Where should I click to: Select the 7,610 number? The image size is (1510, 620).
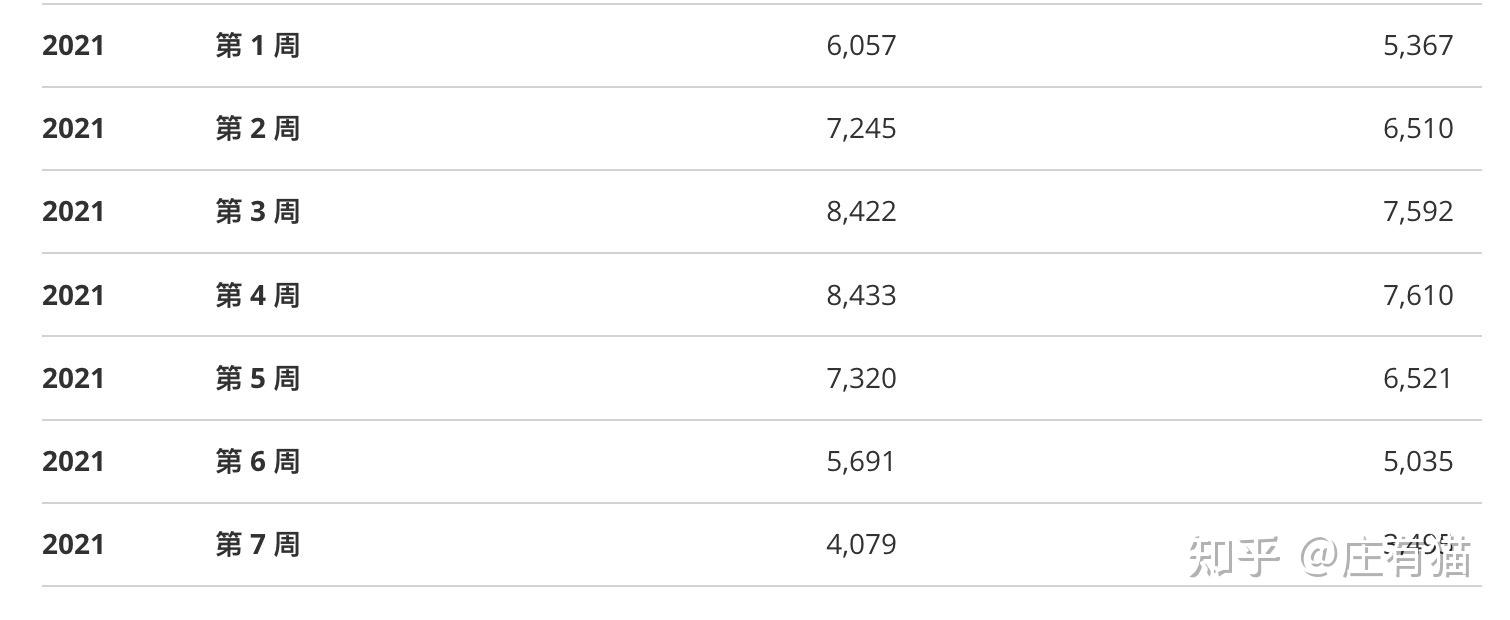tap(1417, 296)
